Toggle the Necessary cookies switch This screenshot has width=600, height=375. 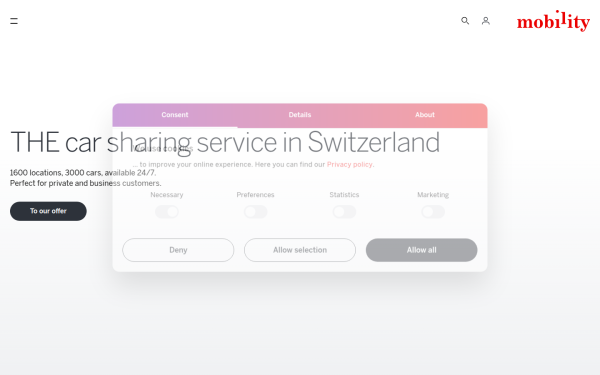[x=167, y=212]
